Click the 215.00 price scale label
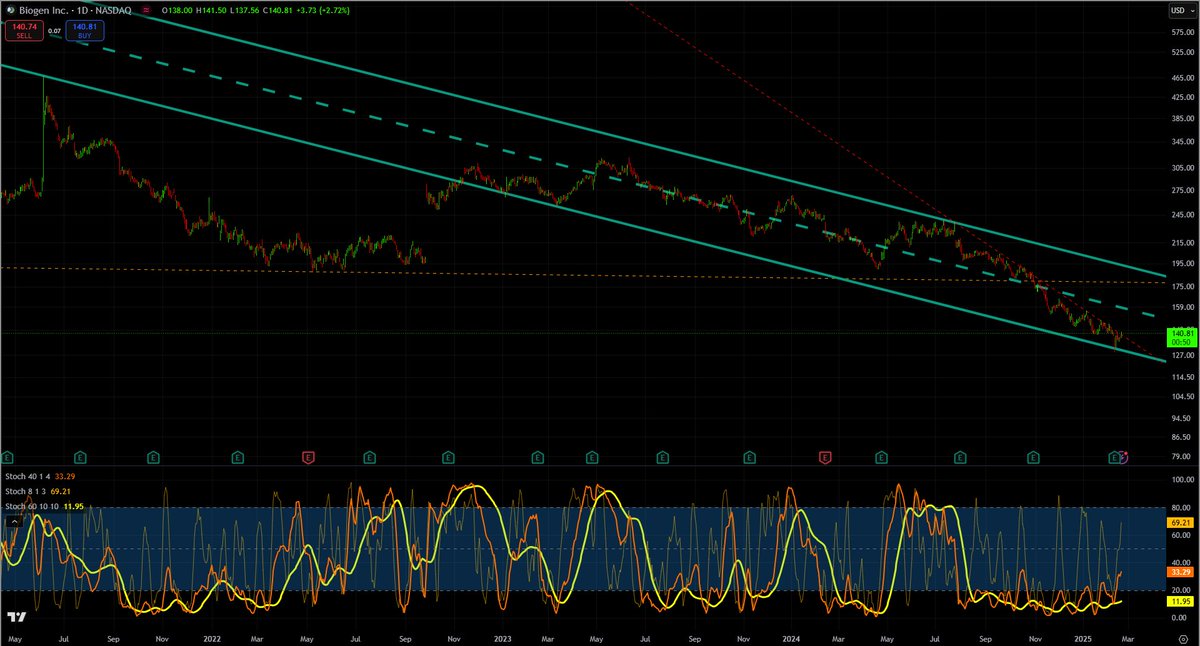Viewport: 1200px width, 646px height. click(x=1181, y=242)
